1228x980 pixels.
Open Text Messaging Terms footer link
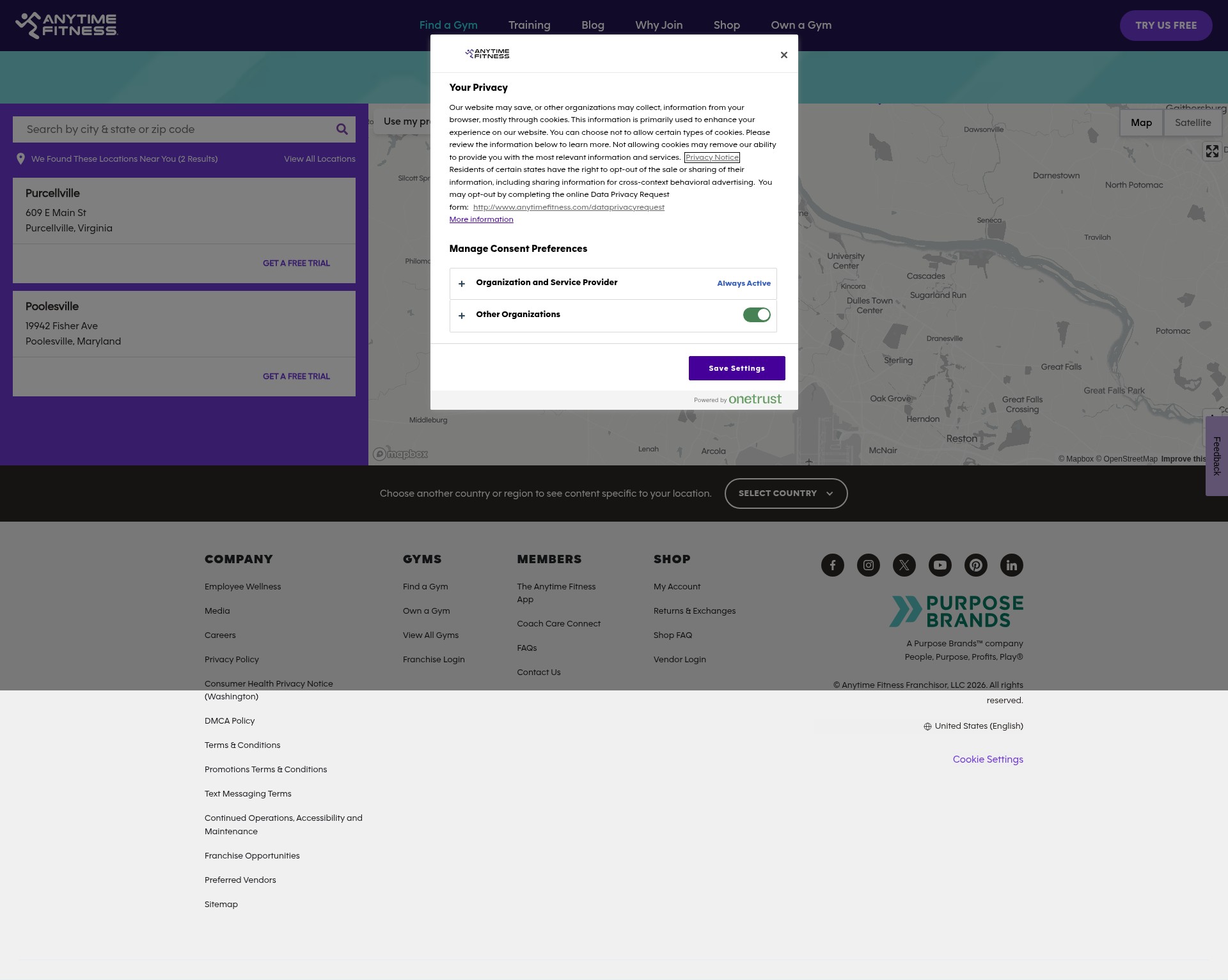(x=248, y=794)
